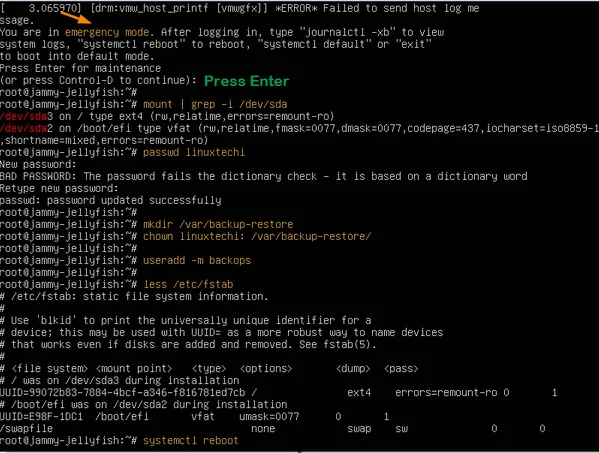This screenshot has width=599, height=453.
Task: Click 'errors=remount-ro' in the fstab root entry
Action: tap(446, 393)
